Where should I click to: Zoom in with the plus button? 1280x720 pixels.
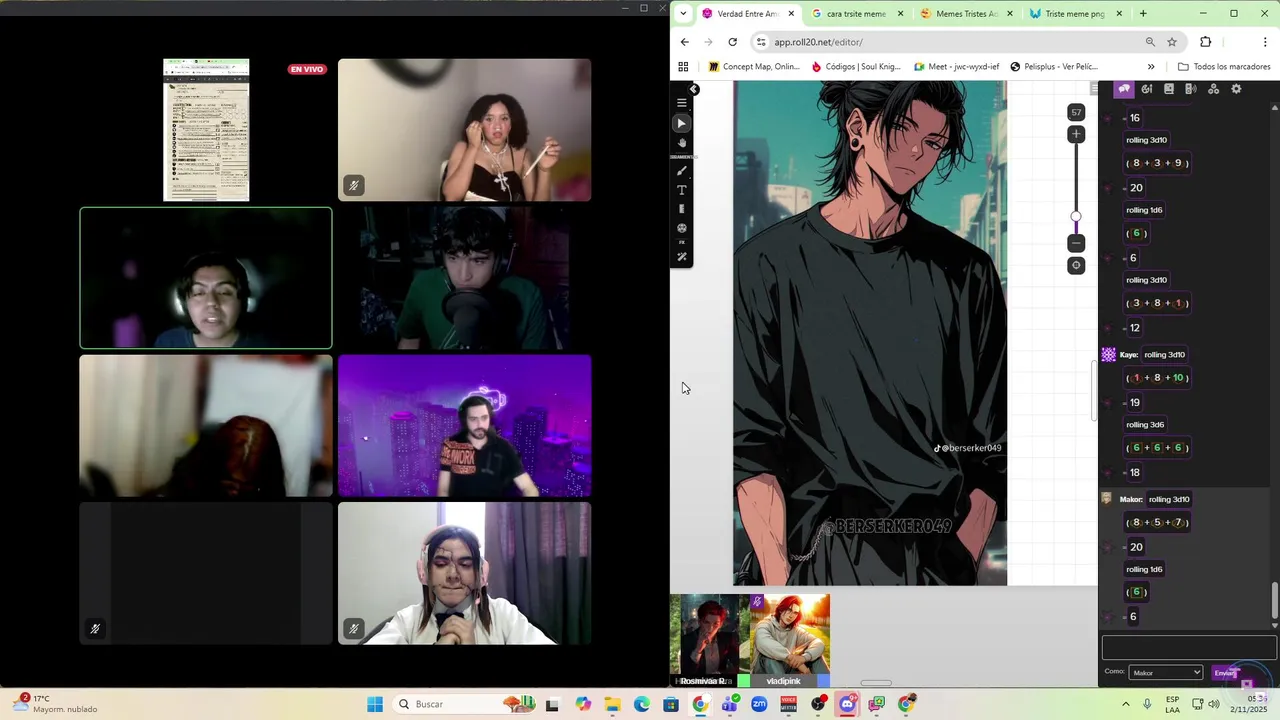(x=1076, y=134)
